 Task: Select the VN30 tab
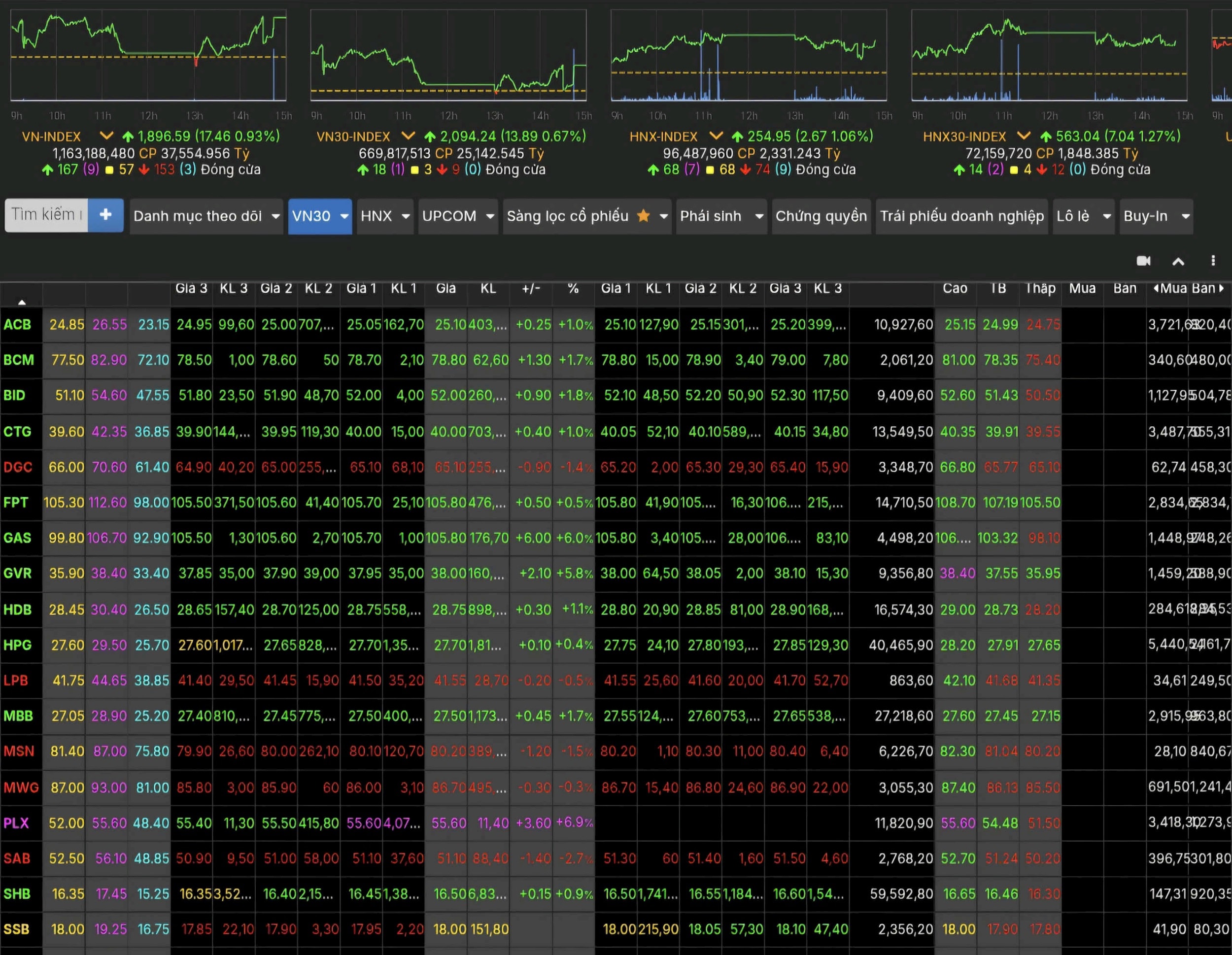click(x=320, y=216)
